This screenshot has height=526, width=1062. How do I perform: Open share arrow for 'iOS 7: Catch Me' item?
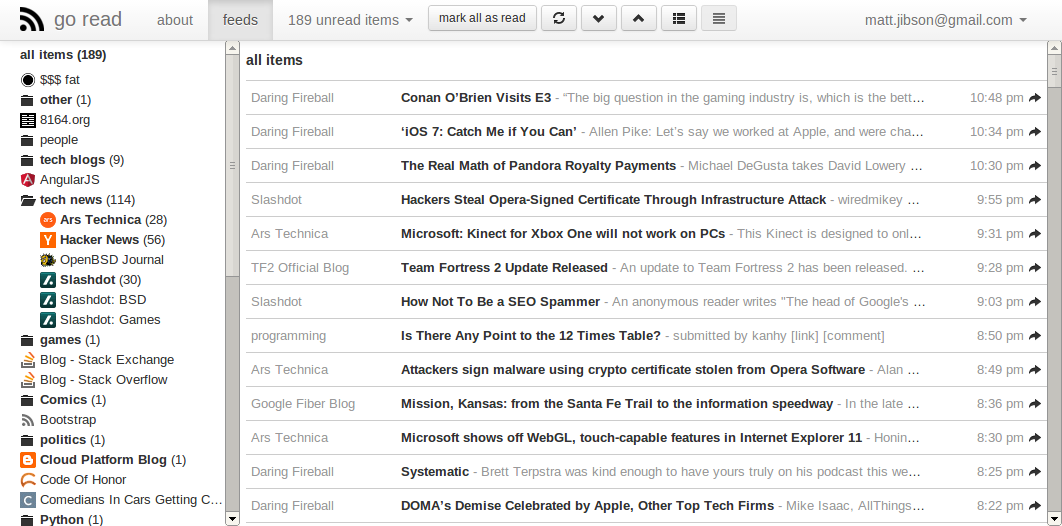(1034, 131)
